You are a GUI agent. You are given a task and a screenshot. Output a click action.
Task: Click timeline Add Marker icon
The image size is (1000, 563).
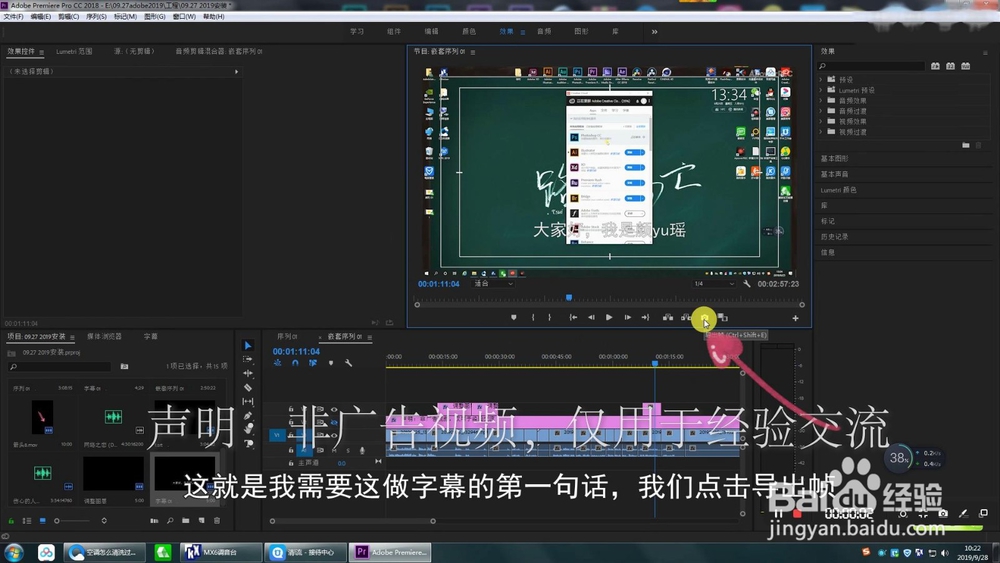point(330,363)
